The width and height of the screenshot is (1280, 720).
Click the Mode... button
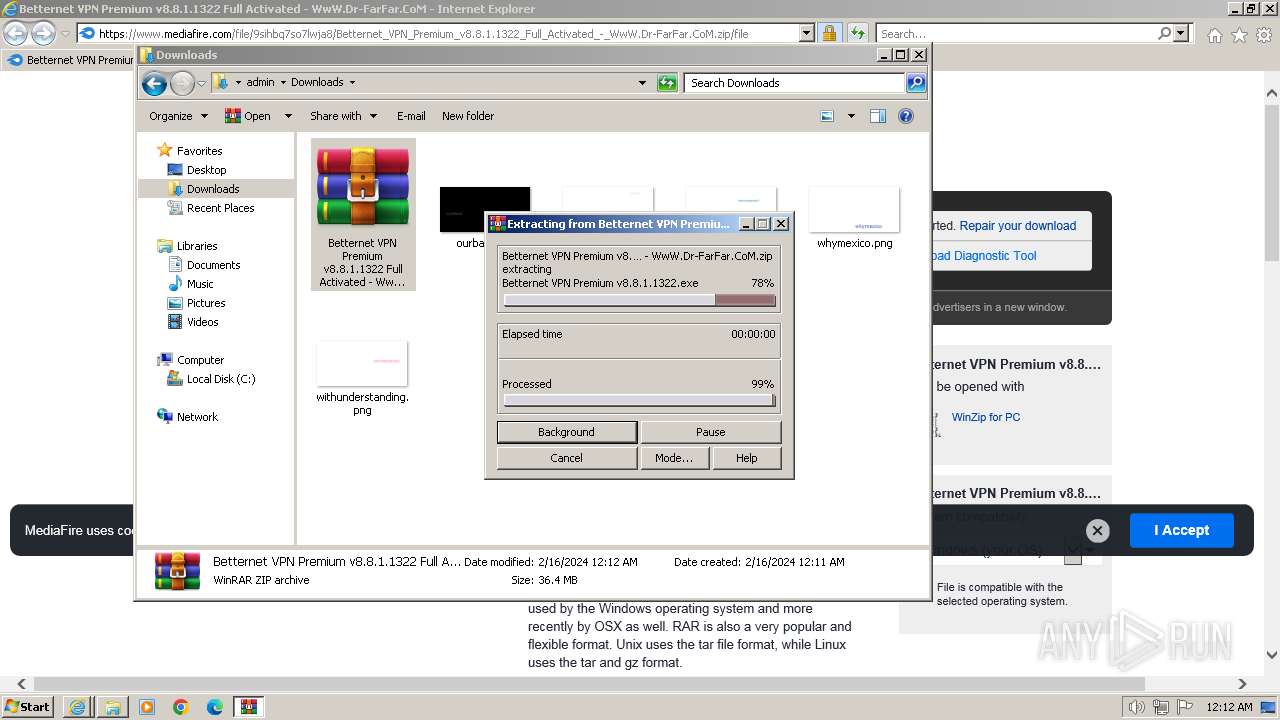click(x=674, y=458)
